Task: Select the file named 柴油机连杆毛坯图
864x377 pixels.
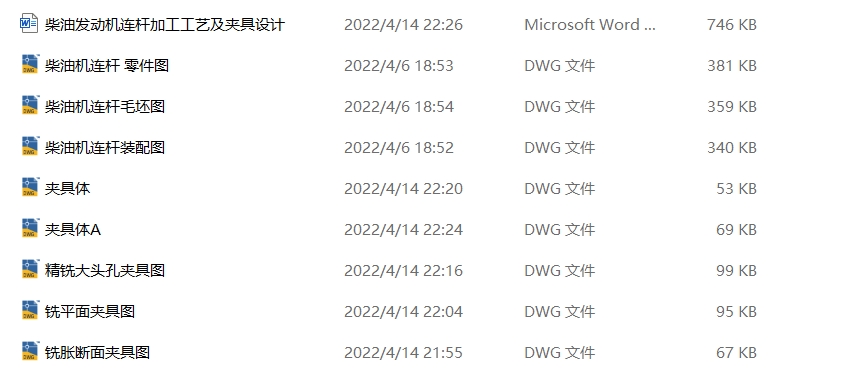Action: 105,106
